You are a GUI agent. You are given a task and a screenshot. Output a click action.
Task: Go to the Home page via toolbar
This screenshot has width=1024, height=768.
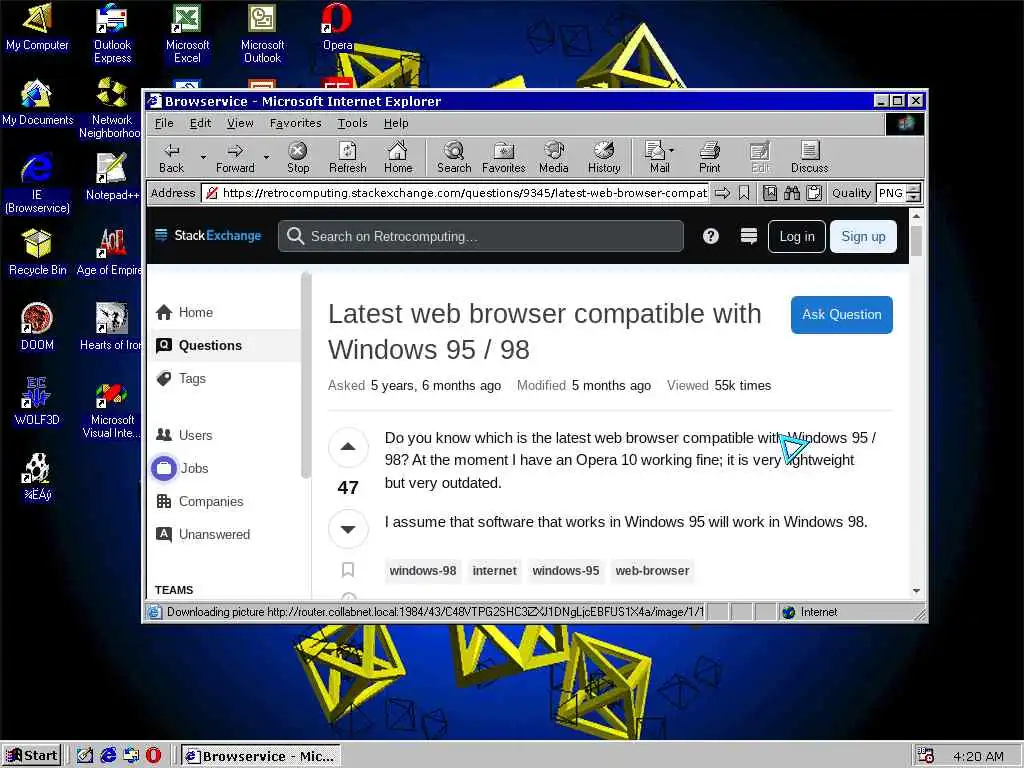click(x=398, y=157)
